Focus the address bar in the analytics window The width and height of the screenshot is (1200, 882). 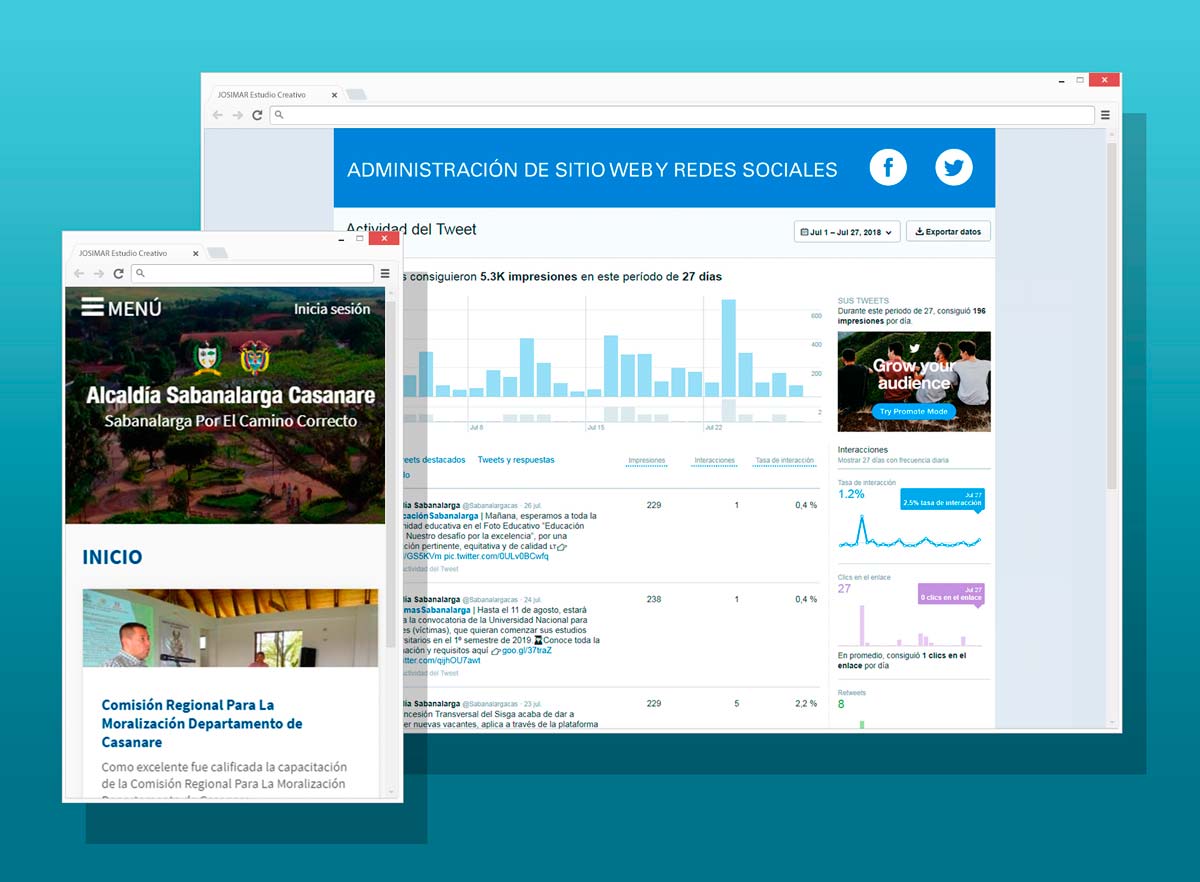click(682, 115)
